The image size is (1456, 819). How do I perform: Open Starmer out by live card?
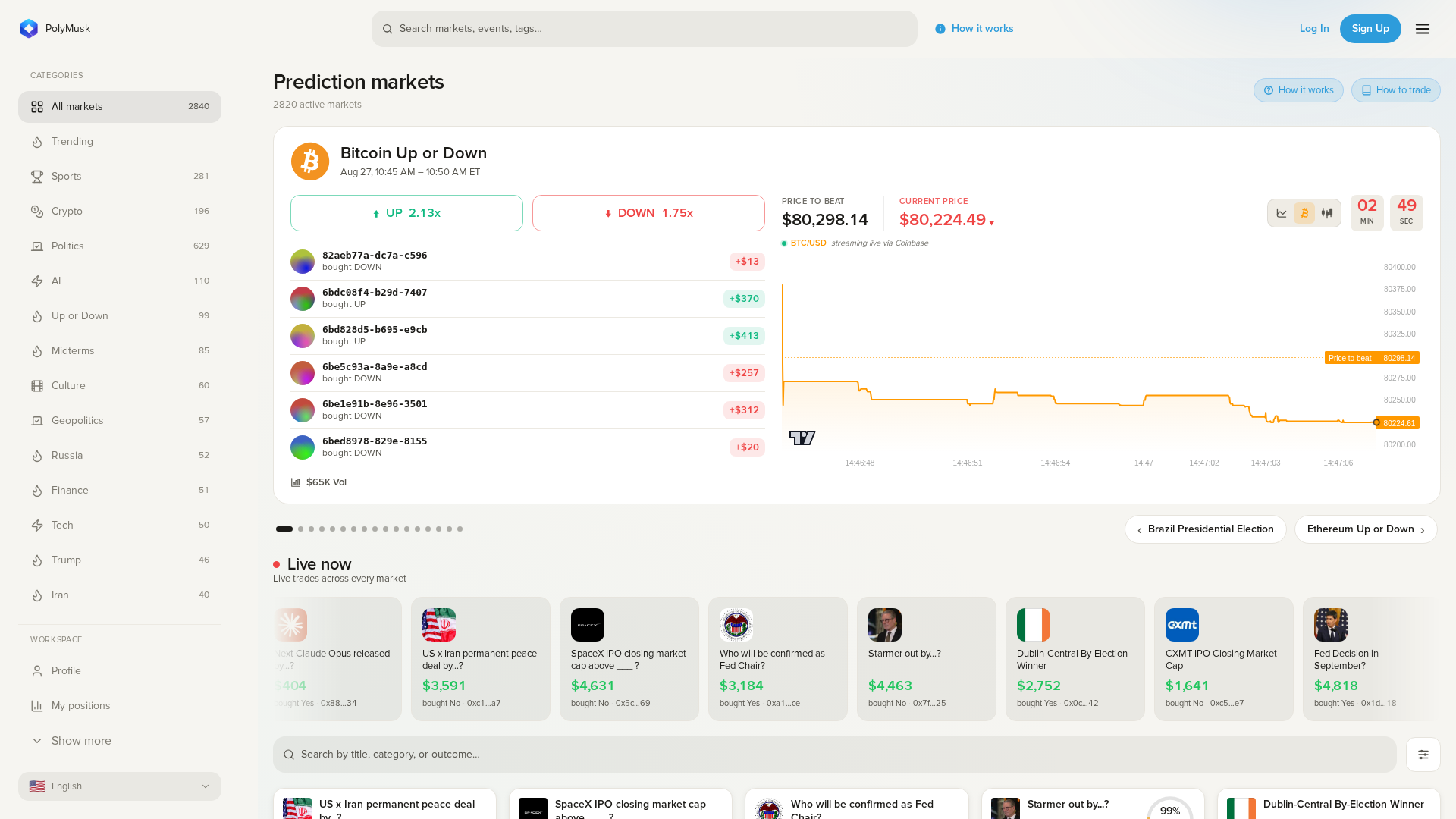(927, 659)
